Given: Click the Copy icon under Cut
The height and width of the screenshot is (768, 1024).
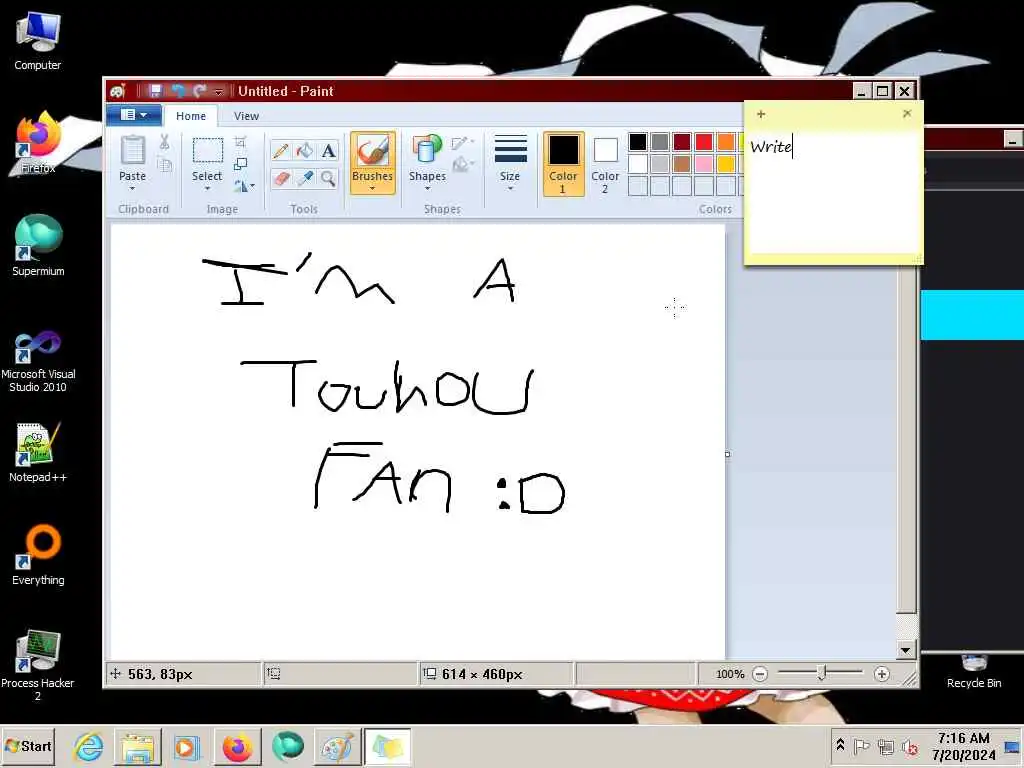Looking at the screenshot, I should point(165,165).
